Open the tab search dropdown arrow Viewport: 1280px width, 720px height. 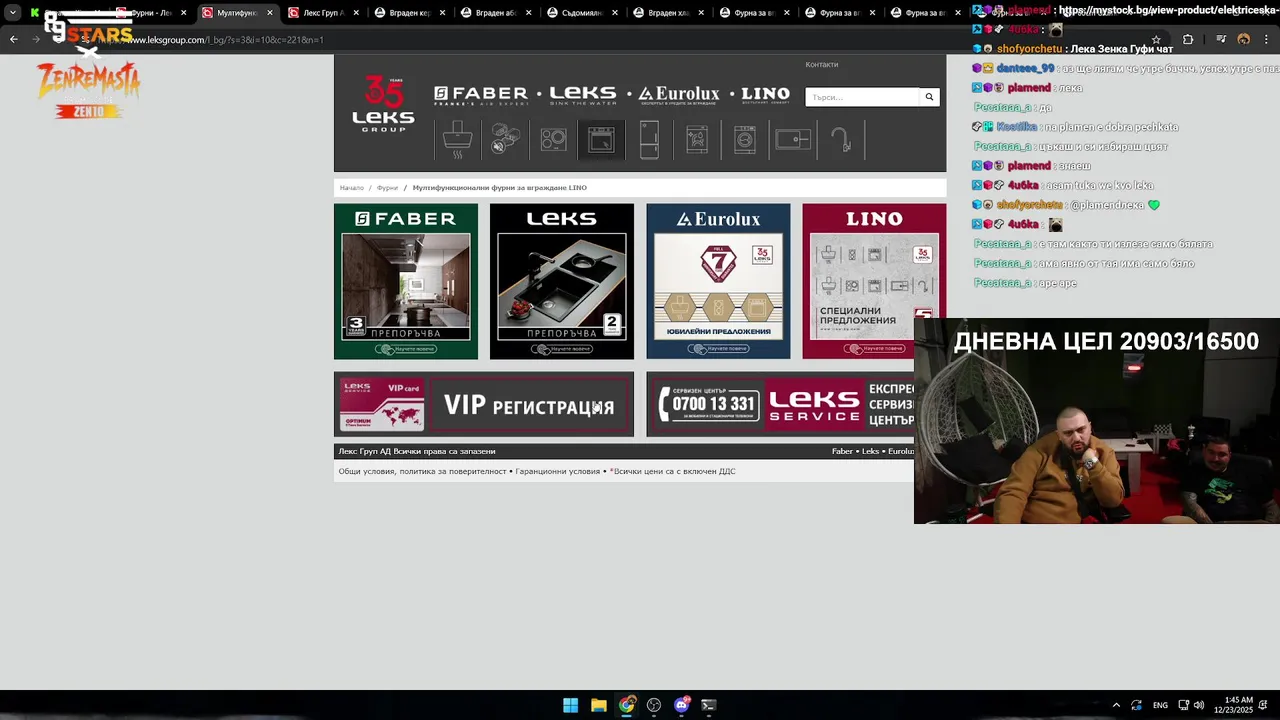click(x=13, y=13)
